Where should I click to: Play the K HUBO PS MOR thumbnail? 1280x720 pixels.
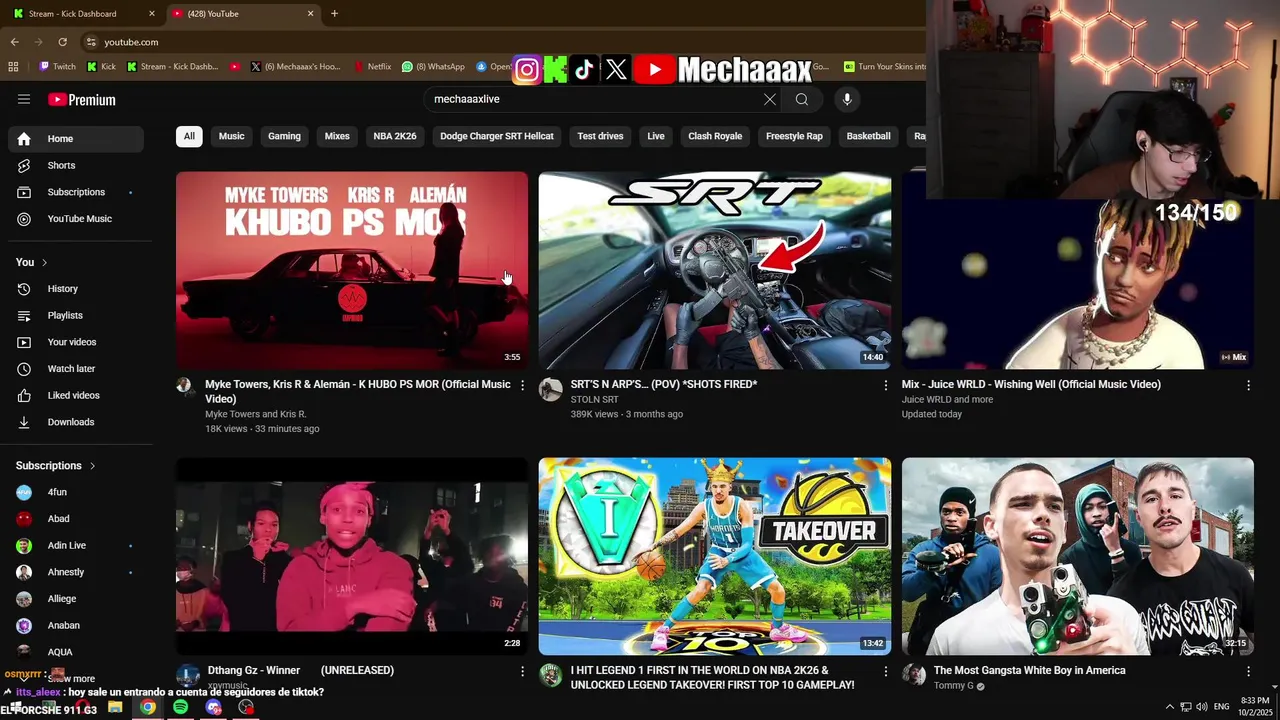click(x=352, y=270)
